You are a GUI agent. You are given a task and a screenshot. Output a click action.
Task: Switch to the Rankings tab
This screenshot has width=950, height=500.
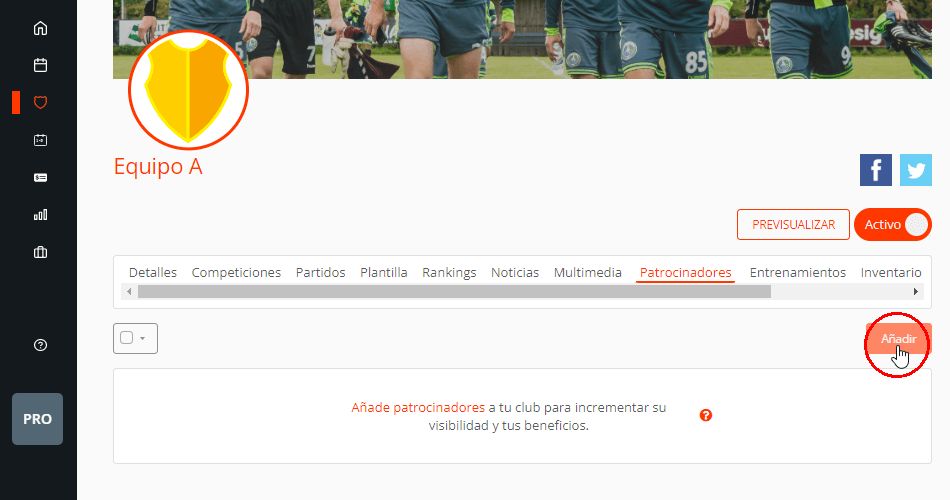[449, 273]
